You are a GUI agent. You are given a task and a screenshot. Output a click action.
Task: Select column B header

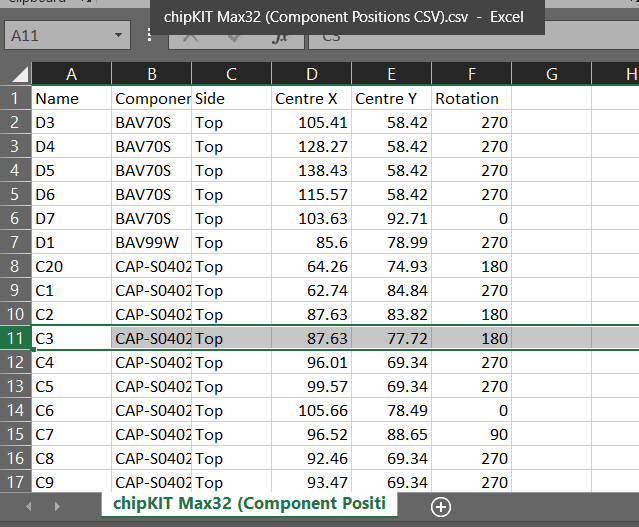pyautogui.click(x=151, y=74)
